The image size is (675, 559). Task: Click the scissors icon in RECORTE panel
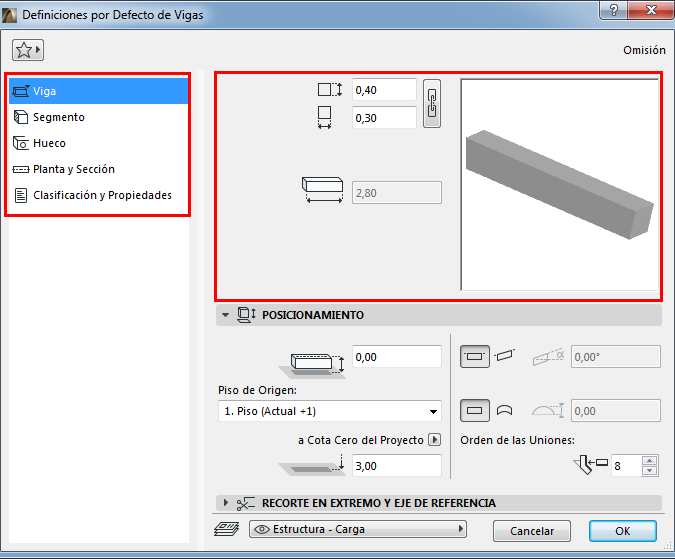pos(246,503)
